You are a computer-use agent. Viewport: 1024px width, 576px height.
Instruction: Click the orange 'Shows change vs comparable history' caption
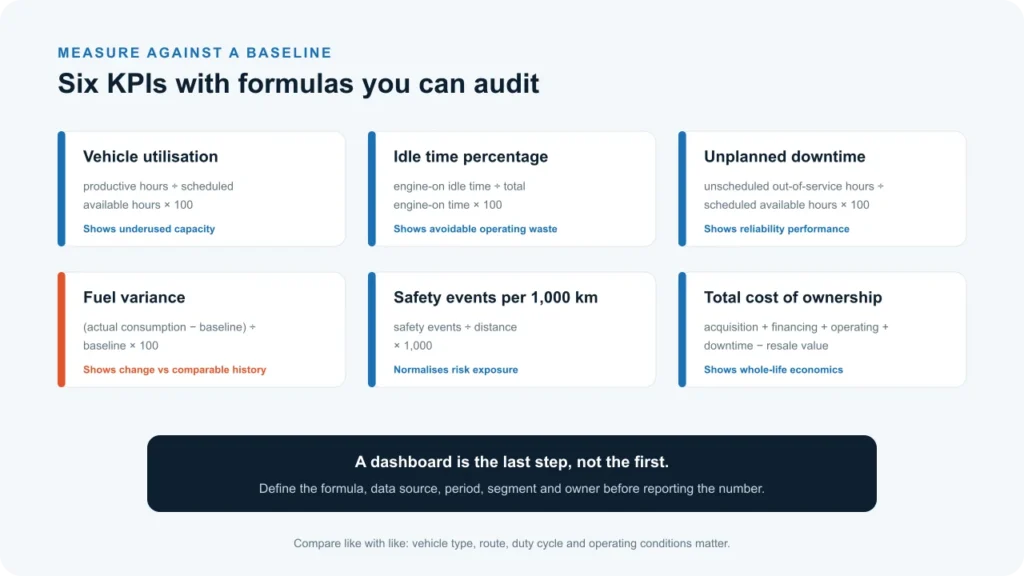[174, 370]
